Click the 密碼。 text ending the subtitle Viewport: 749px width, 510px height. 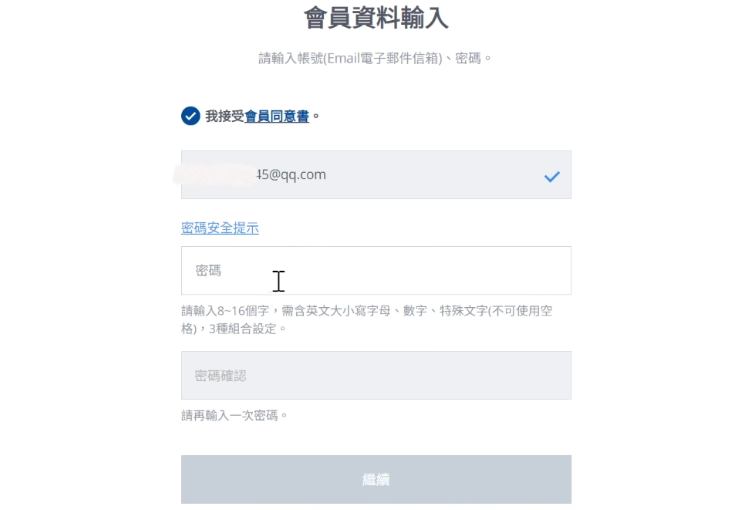pyautogui.click(x=474, y=58)
